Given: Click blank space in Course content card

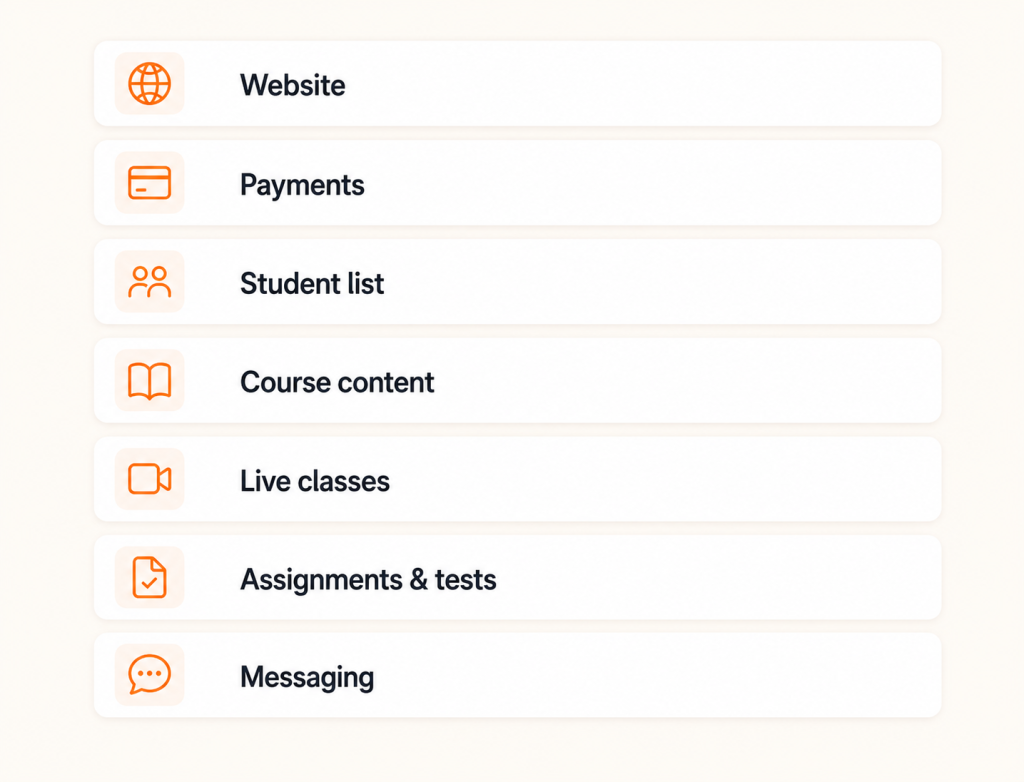Looking at the screenshot, I should point(653,380).
